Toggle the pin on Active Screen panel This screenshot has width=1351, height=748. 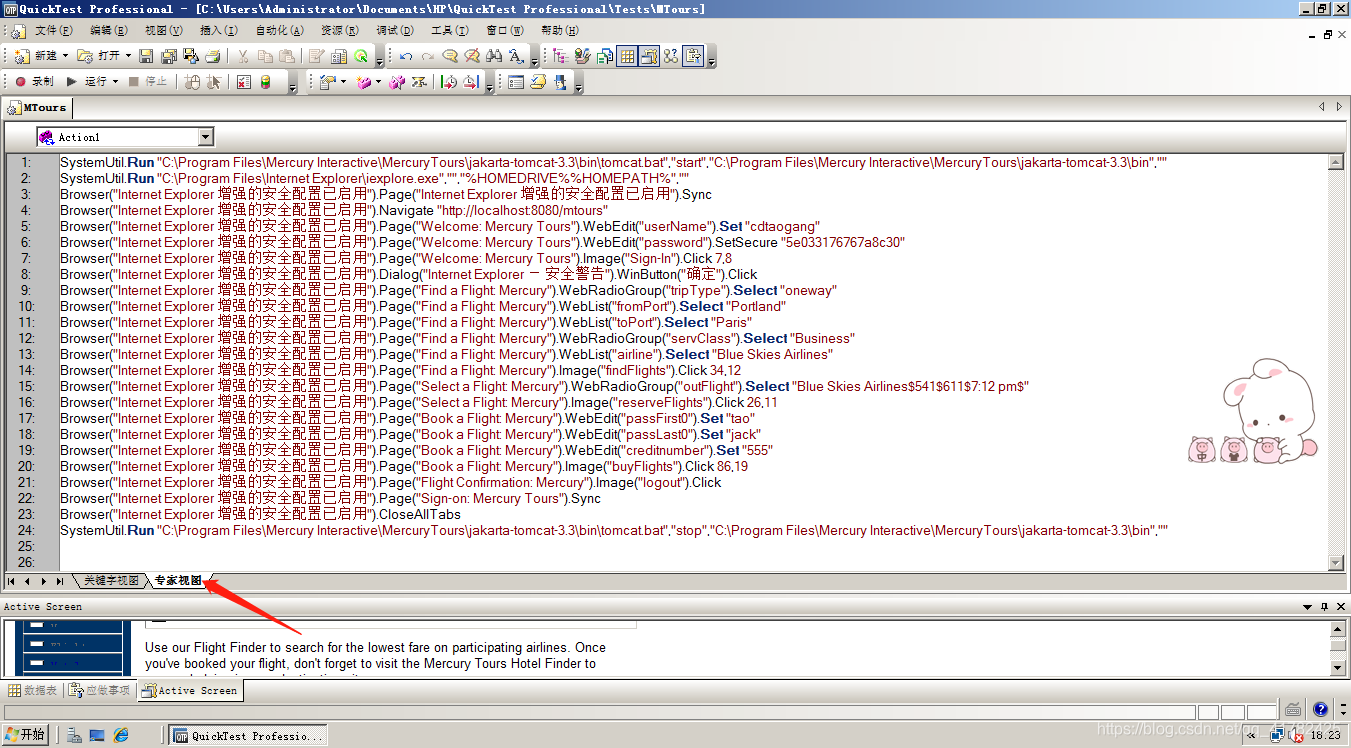coord(1324,607)
